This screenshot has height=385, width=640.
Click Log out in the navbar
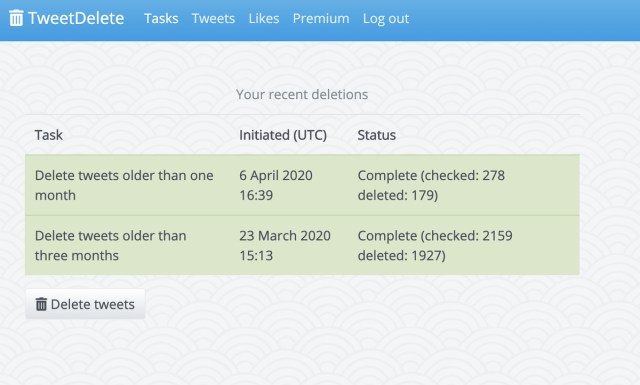(x=386, y=18)
